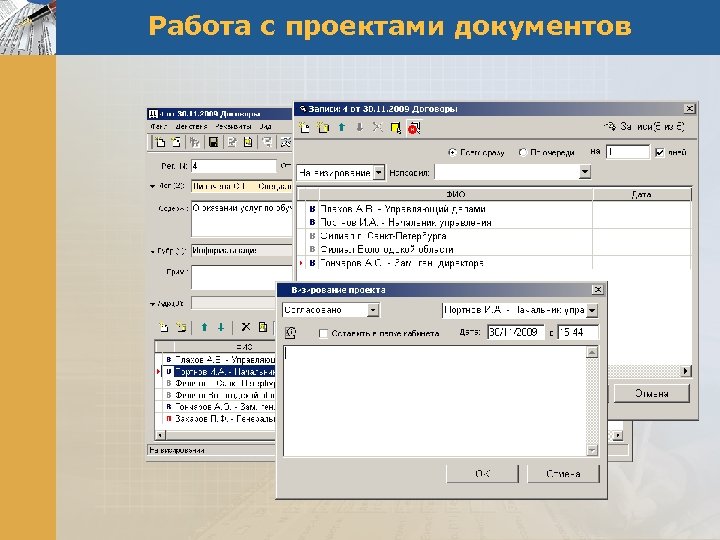Click the large comment text area in dialog

pos(435,401)
